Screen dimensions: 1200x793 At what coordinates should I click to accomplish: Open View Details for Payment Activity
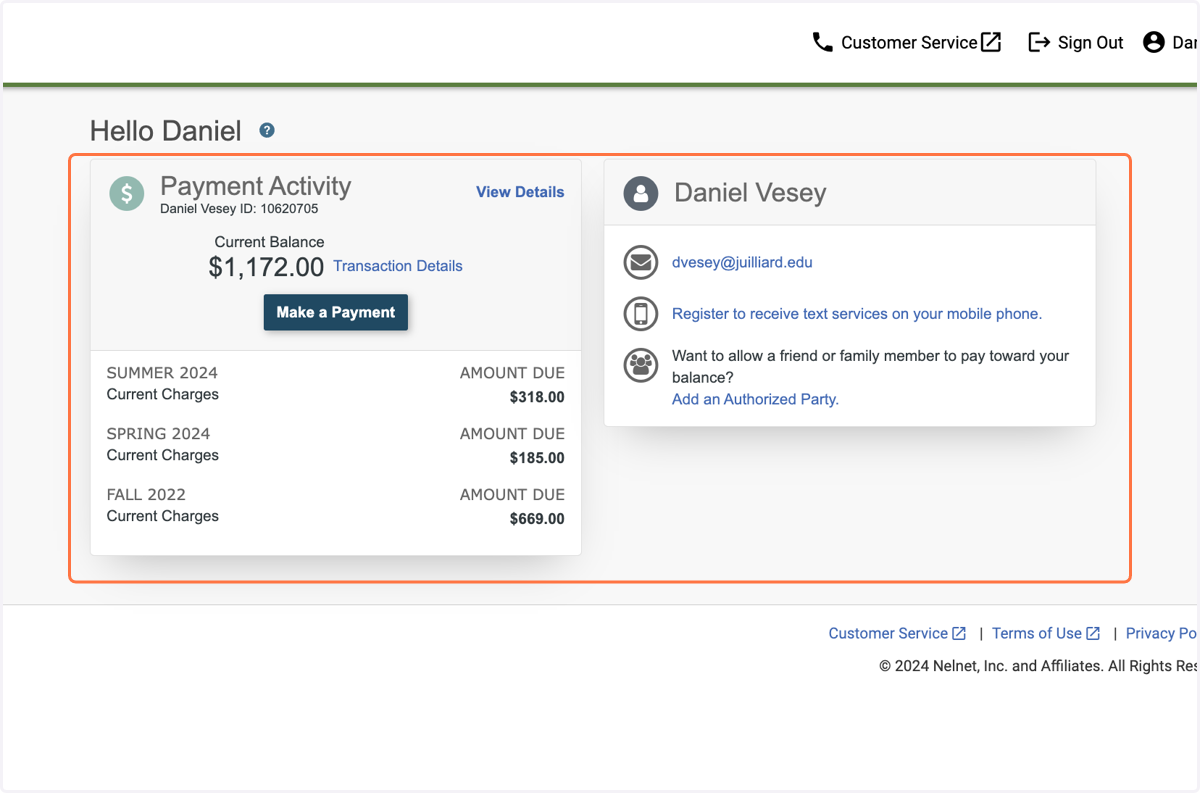coord(520,192)
